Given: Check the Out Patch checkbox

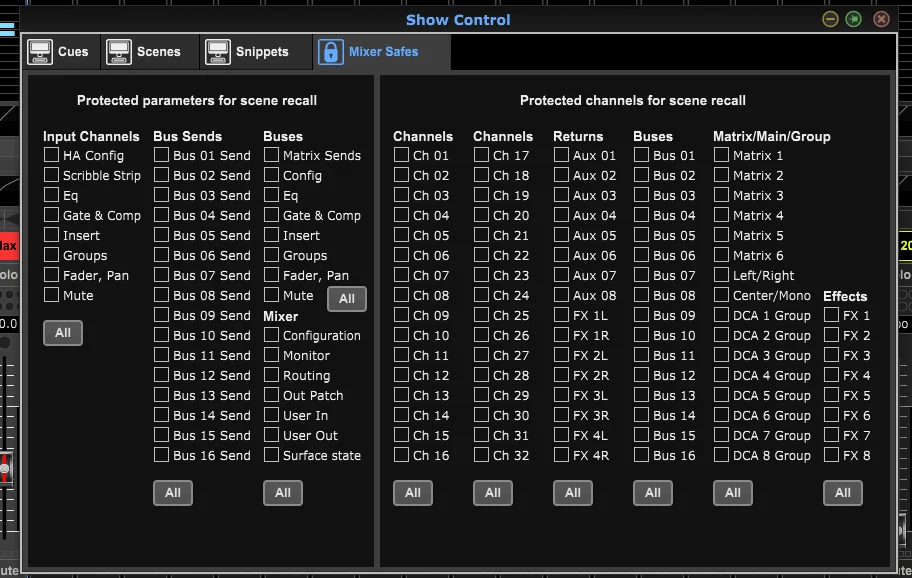Looking at the screenshot, I should (271, 395).
